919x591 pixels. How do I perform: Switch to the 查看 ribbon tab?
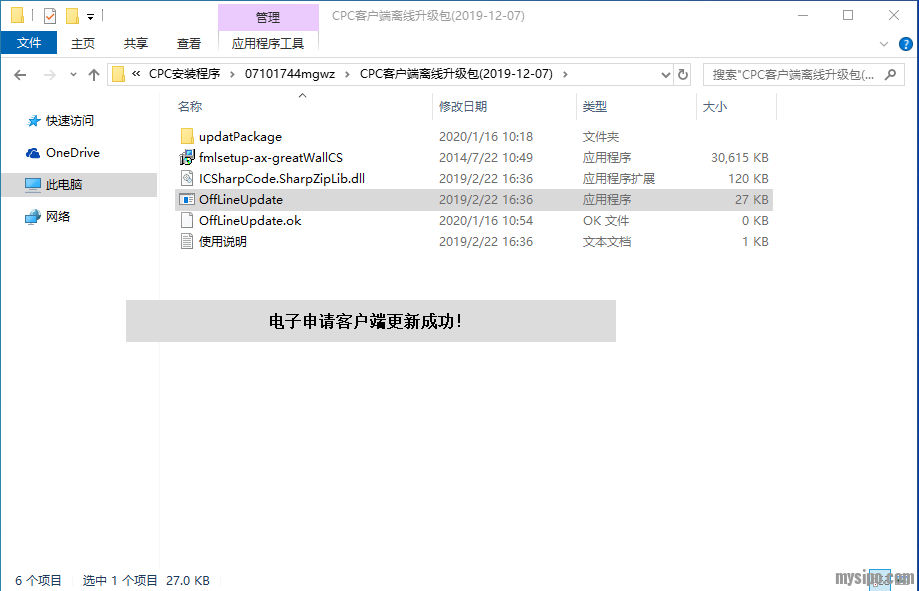click(x=189, y=43)
